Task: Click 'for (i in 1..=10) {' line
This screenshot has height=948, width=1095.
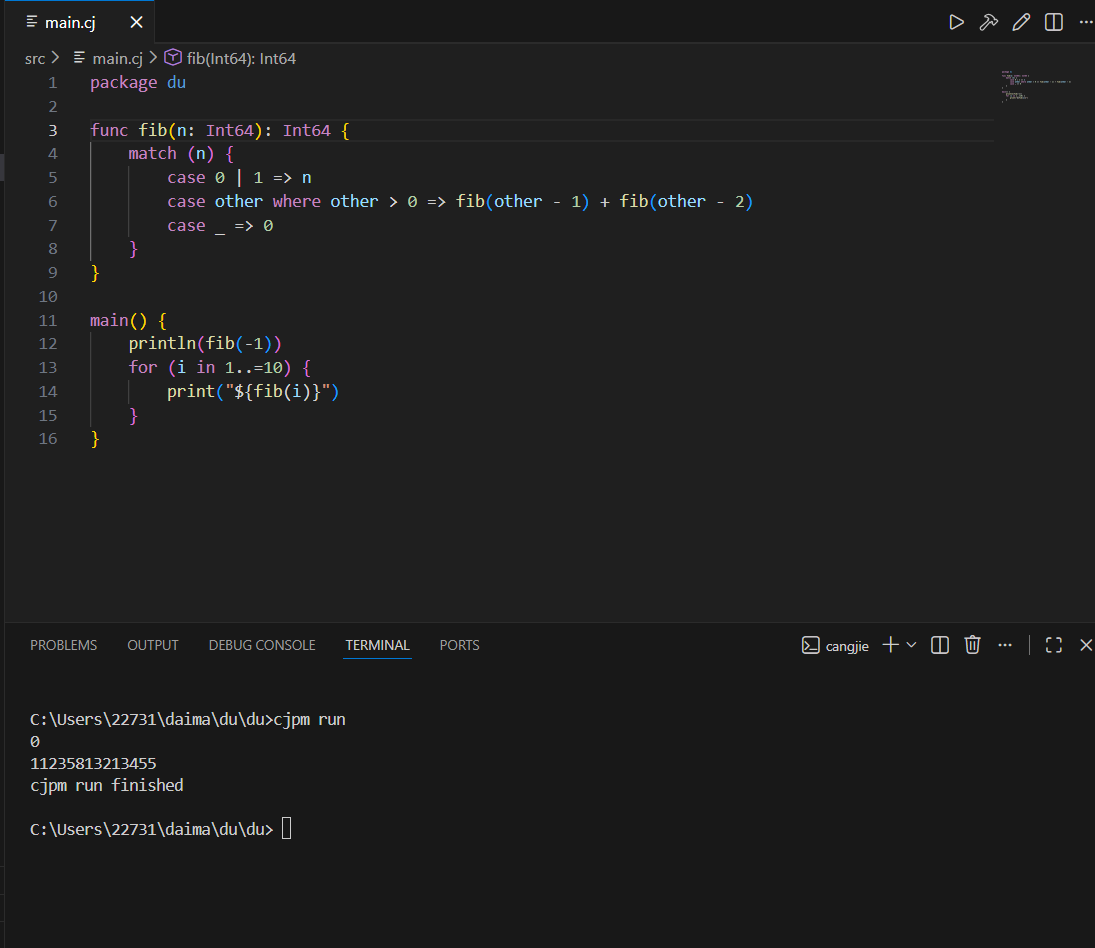Action: pyautogui.click(x=219, y=367)
